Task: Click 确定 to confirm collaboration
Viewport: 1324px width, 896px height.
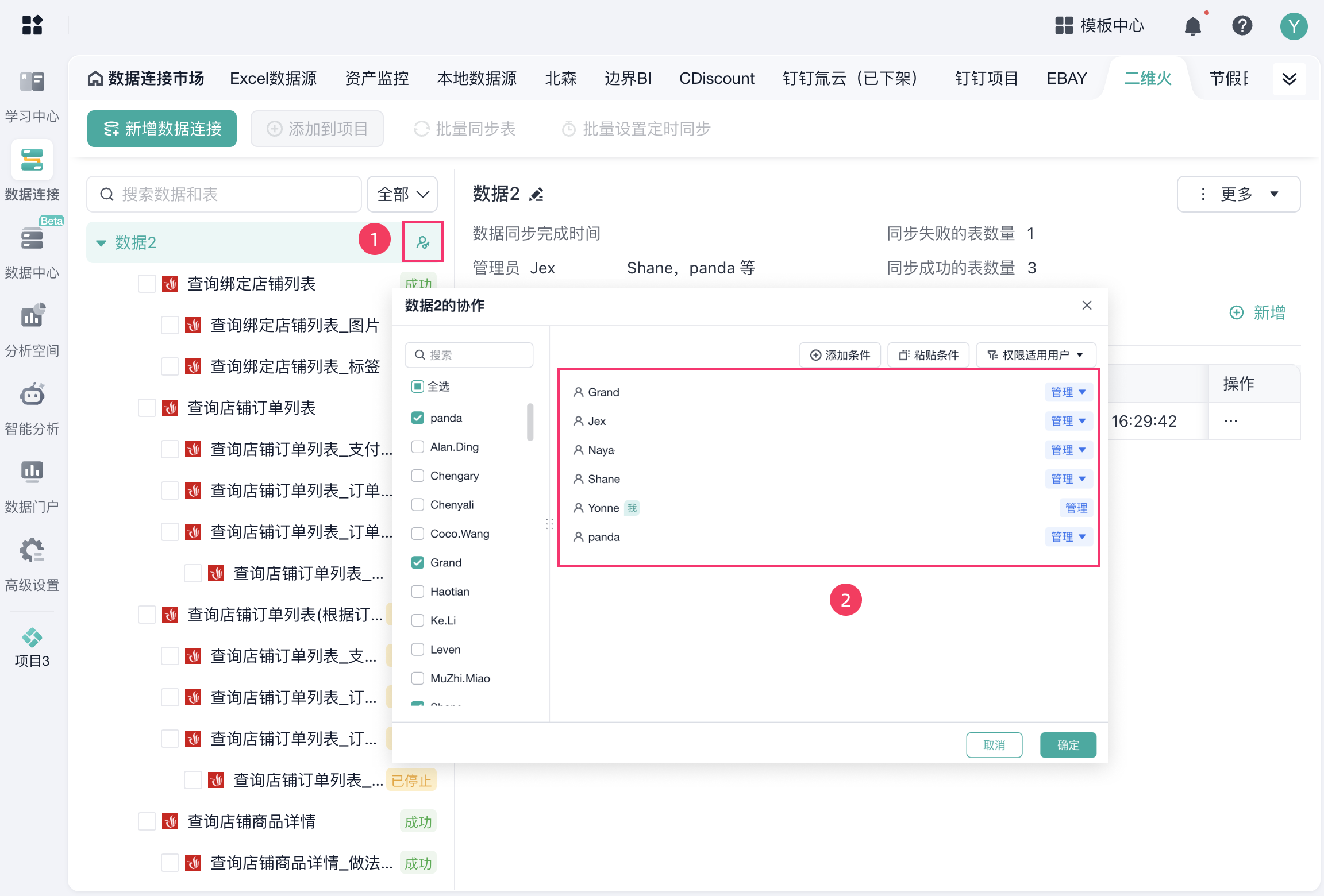Action: [1068, 745]
